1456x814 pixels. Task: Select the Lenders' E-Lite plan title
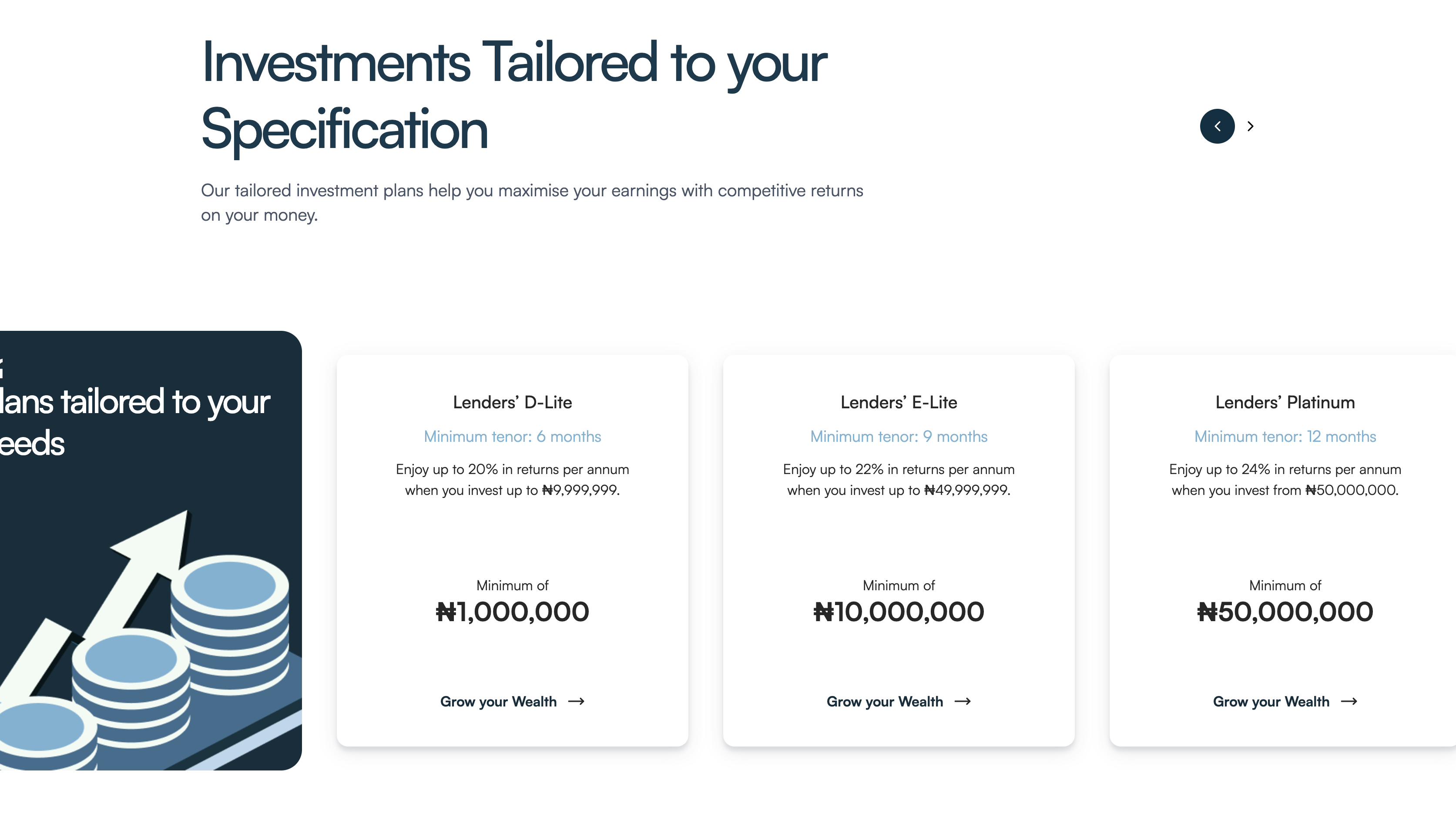coord(899,403)
